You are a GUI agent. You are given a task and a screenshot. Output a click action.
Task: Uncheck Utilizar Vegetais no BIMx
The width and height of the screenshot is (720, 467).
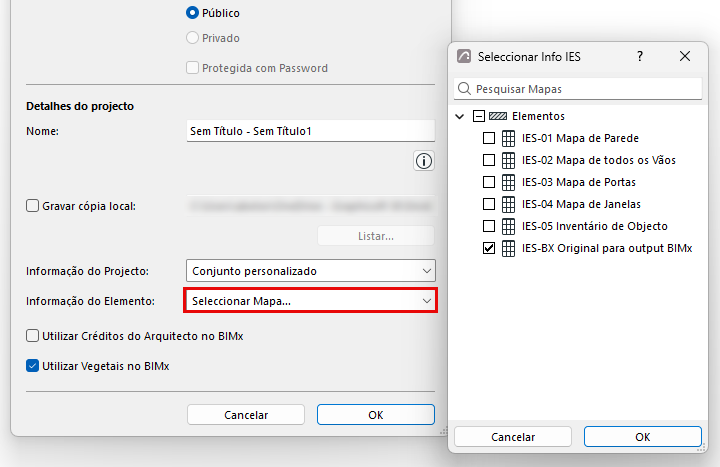pyautogui.click(x=32, y=366)
